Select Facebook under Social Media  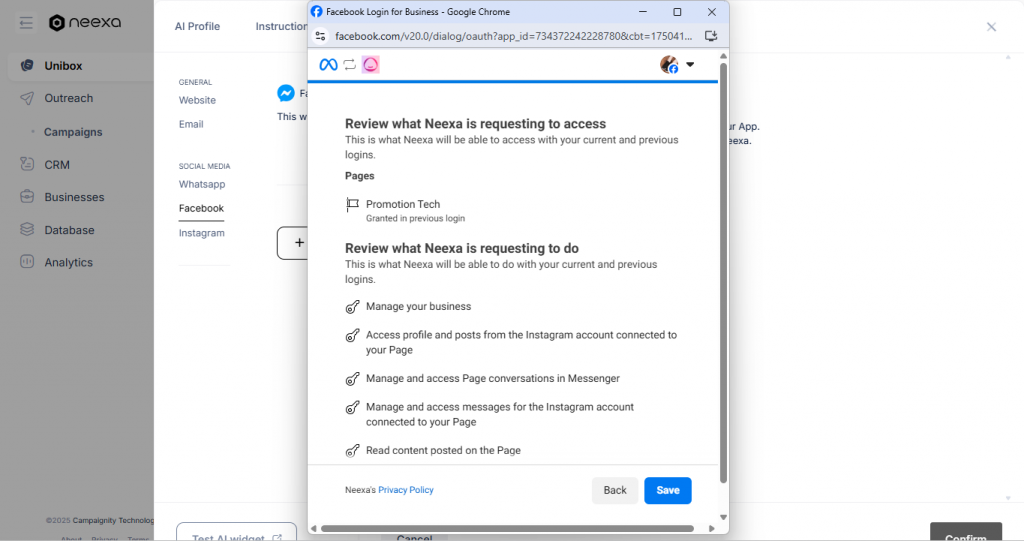(201, 208)
